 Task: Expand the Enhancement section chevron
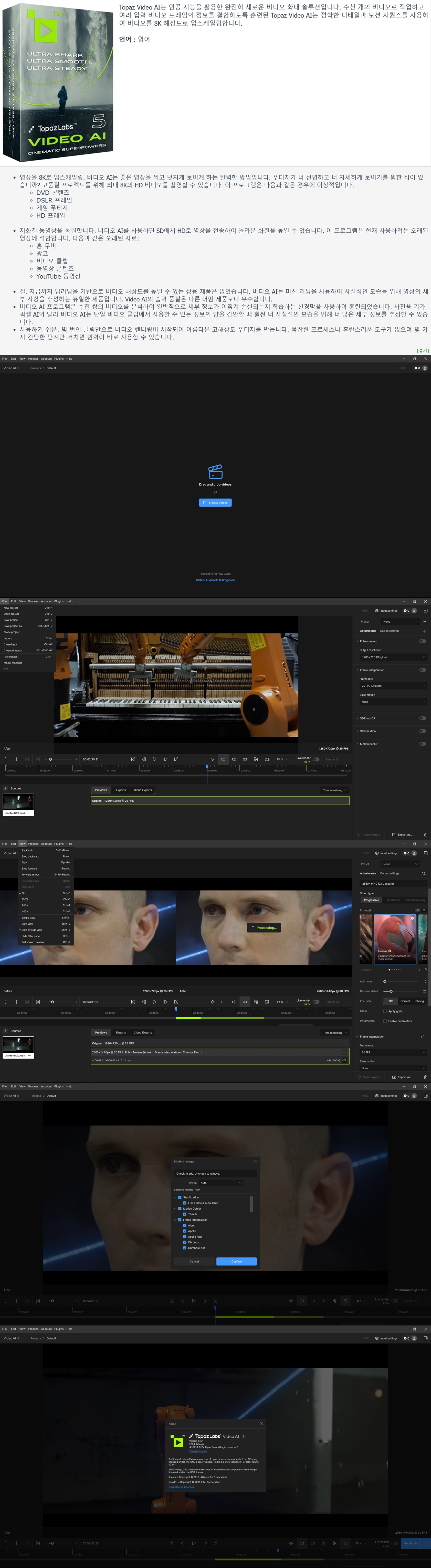click(x=357, y=641)
